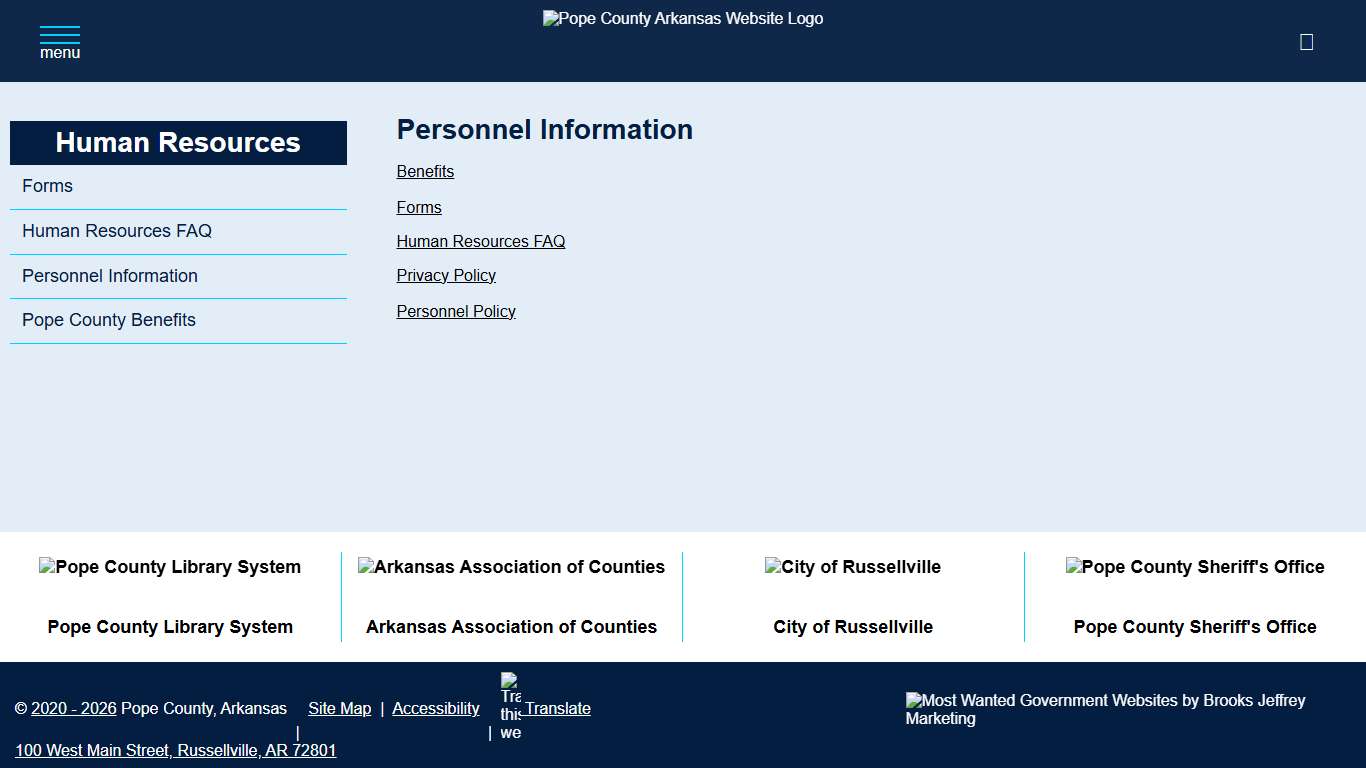This screenshot has height=768, width=1366.
Task: Click the Pope County Library System logo
Action: tap(170, 567)
